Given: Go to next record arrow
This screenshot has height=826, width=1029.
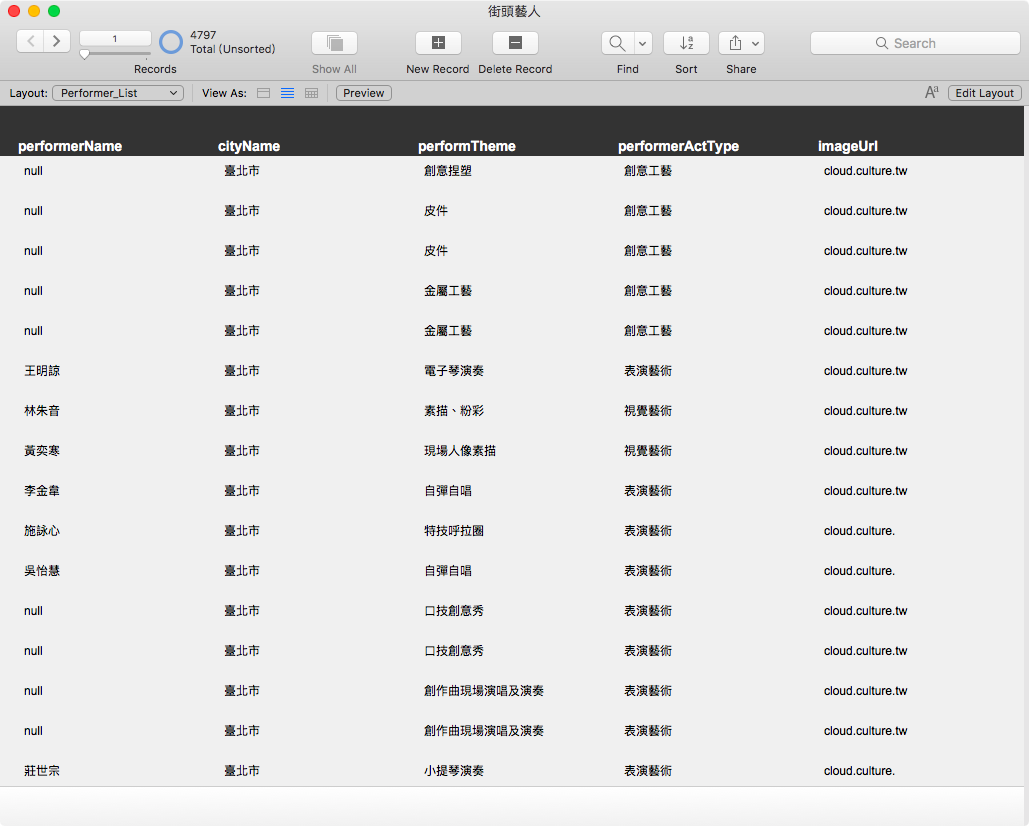Looking at the screenshot, I should (x=57, y=41).
